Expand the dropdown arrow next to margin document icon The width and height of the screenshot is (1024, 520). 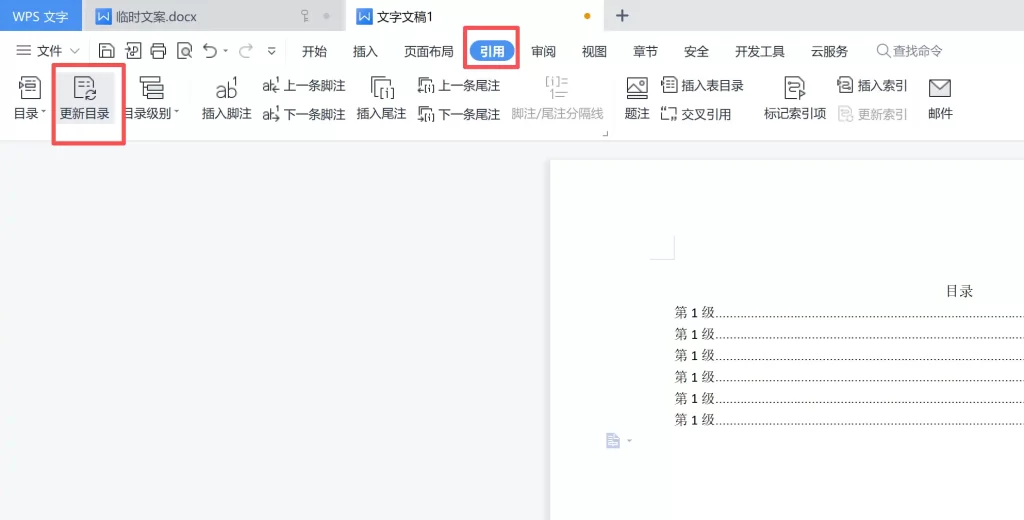click(630, 441)
